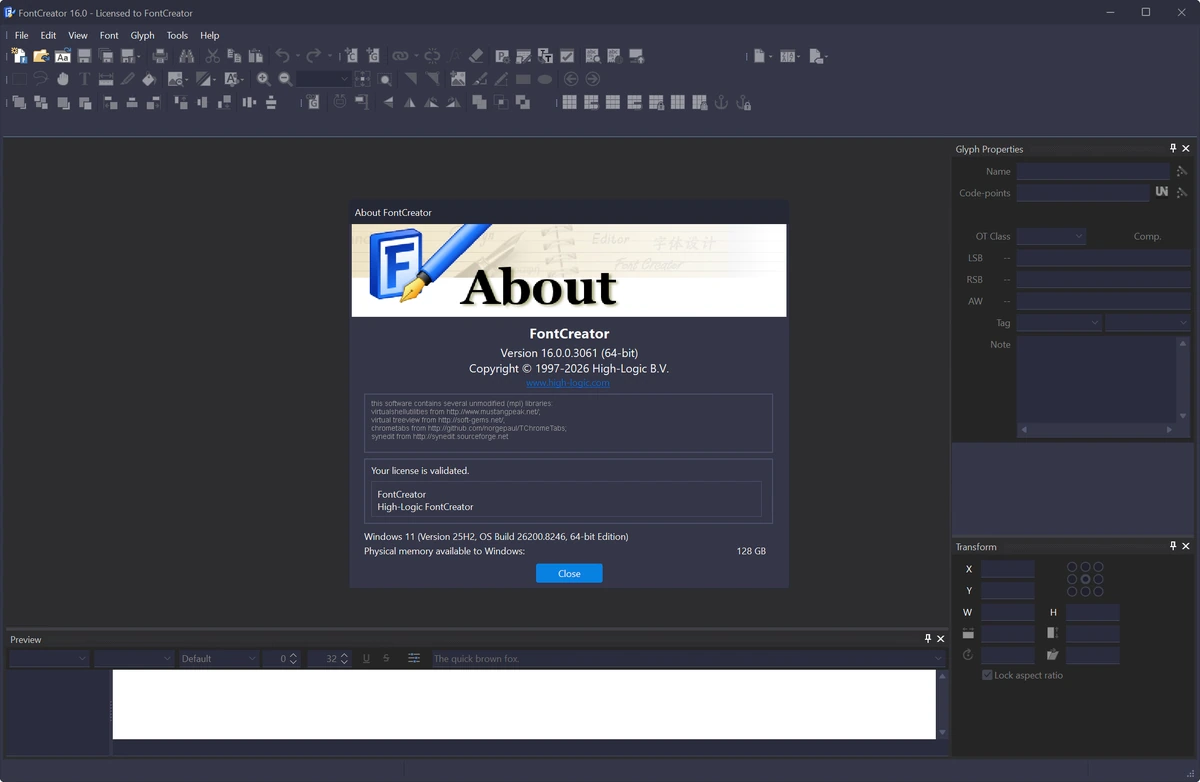
Task: Select the lasso selection tool
Action: (x=40, y=79)
